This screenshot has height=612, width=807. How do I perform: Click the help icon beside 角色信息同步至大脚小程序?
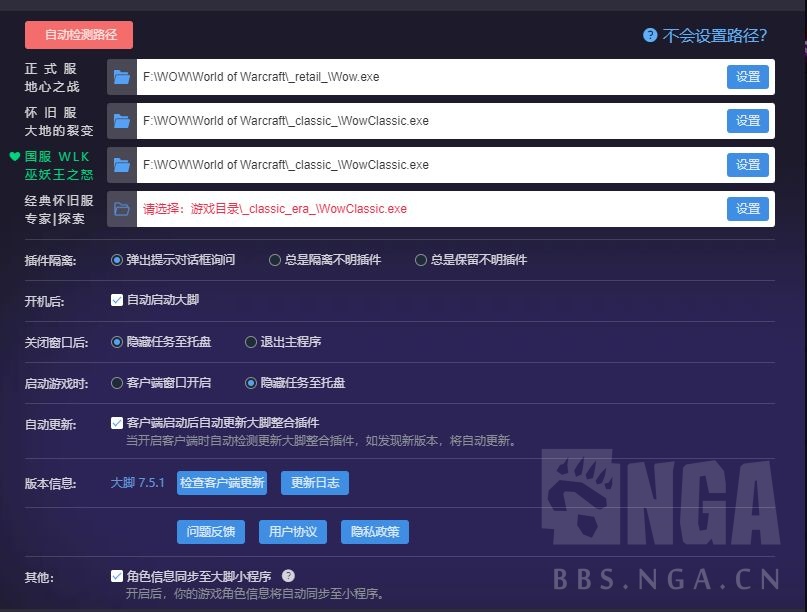pyautogui.click(x=290, y=576)
